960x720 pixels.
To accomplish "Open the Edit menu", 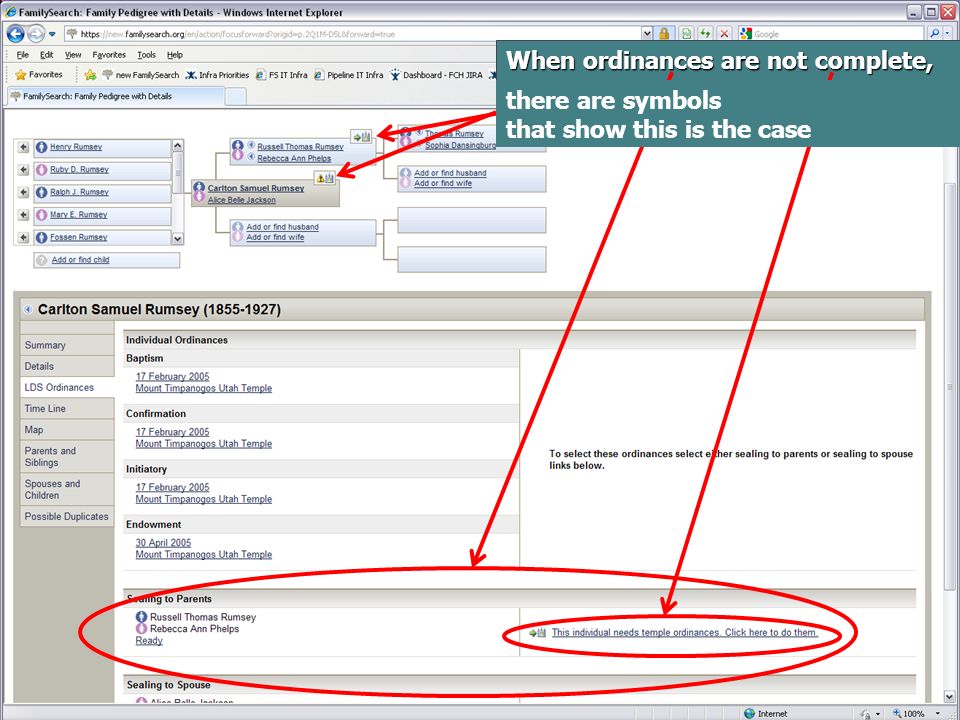I will [x=47, y=54].
